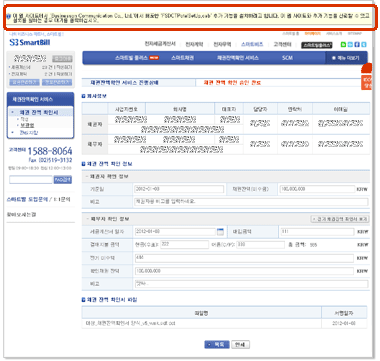Click 파일명 column header
This screenshot has height=361, width=380.
pyautogui.click(x=202, y=313)
